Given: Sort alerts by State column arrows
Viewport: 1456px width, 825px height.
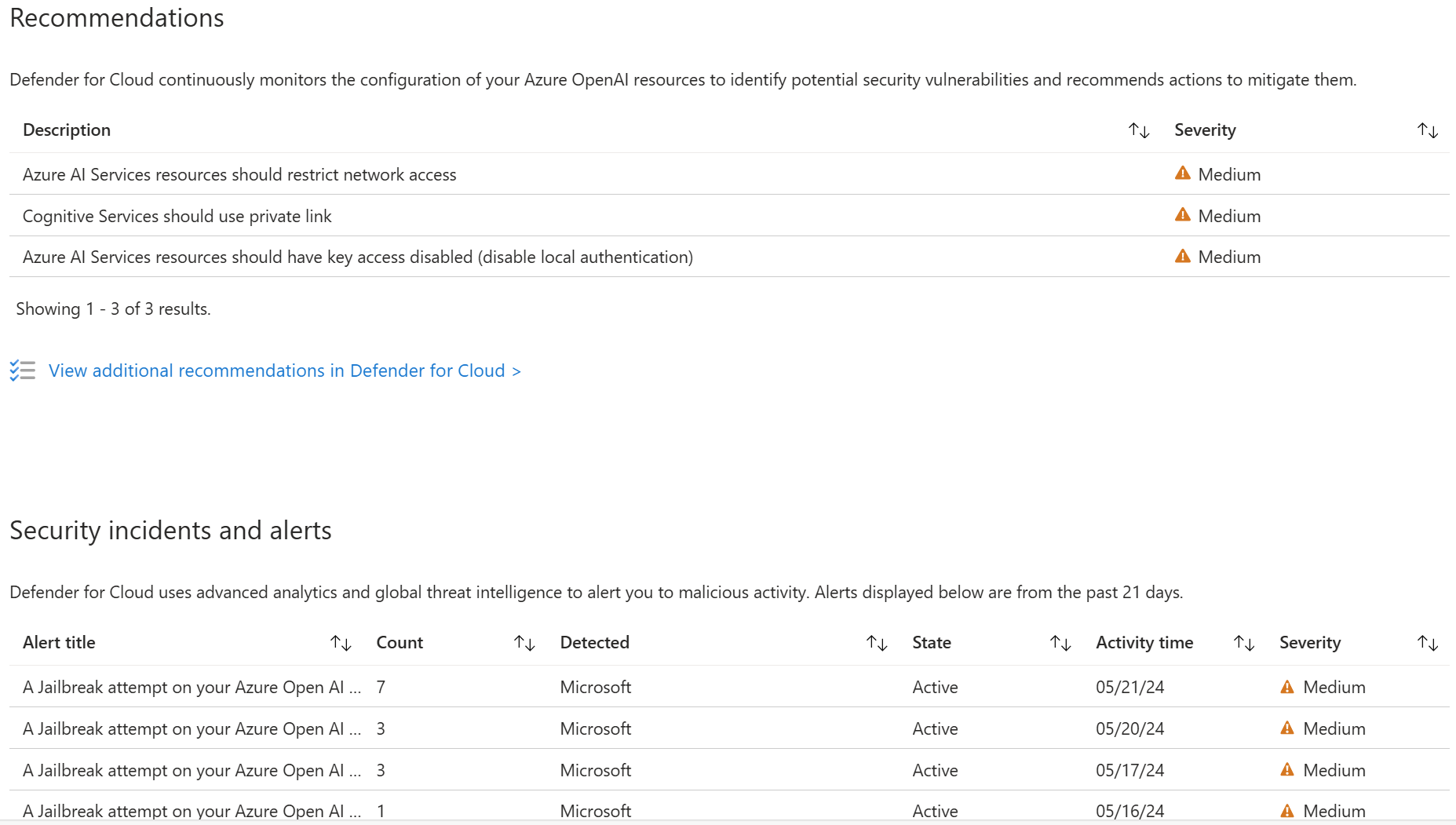Looking at the screenshot, I should tap(1060, 643).
